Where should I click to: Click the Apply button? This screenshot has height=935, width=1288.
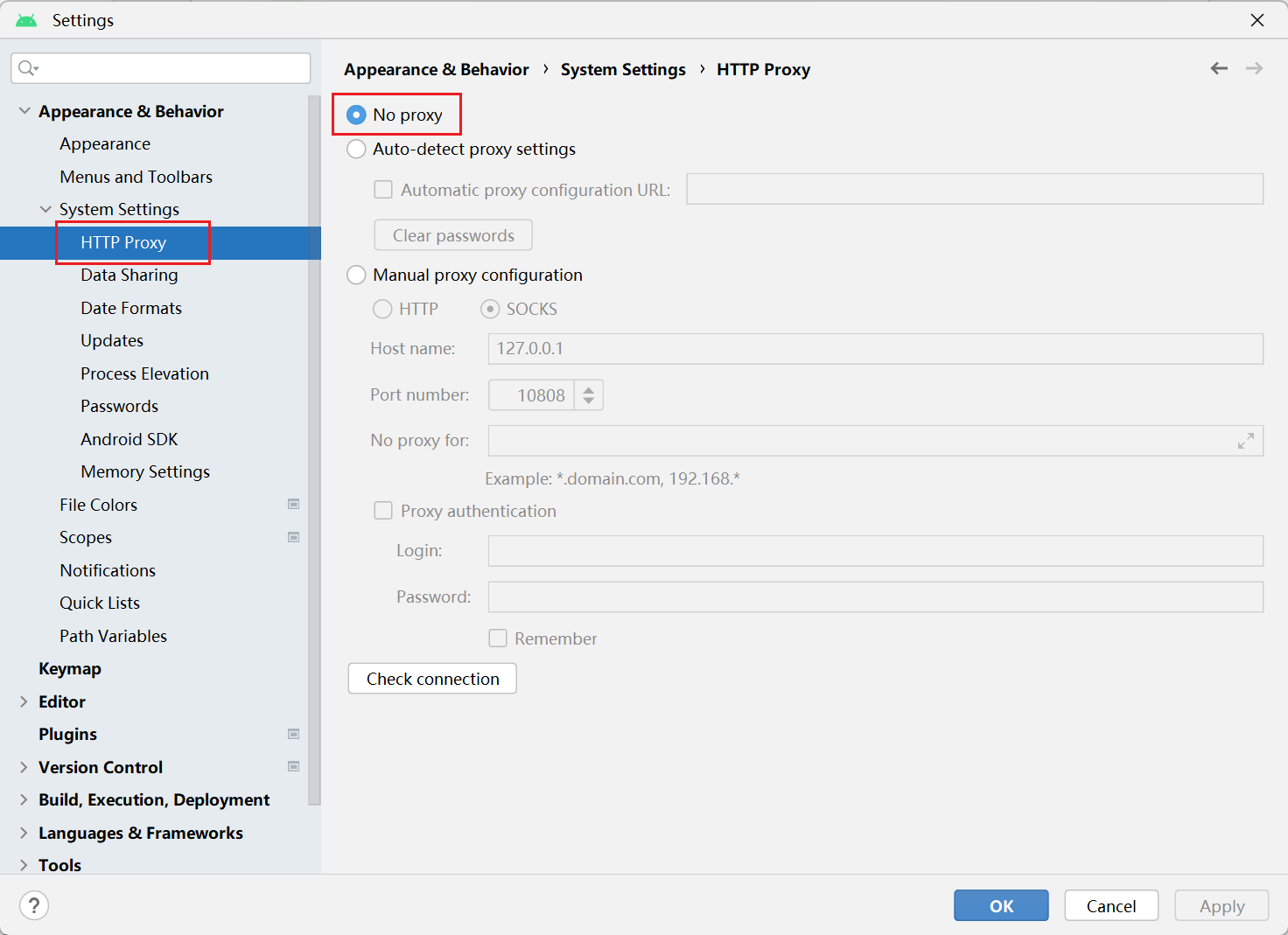point(1221,905)
